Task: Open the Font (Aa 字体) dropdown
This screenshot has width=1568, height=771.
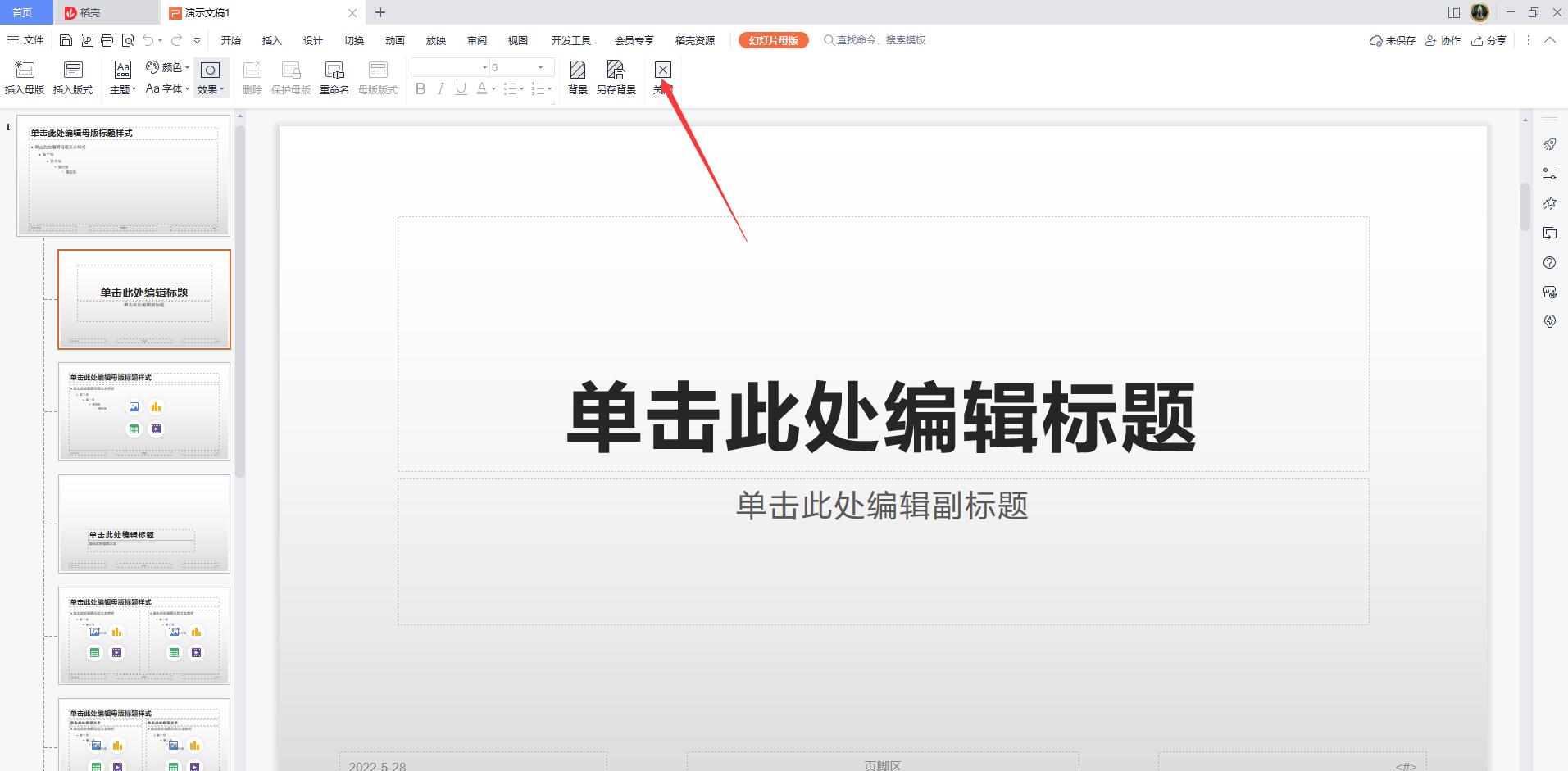Action: pyautogui.click(x=168, y=88)
